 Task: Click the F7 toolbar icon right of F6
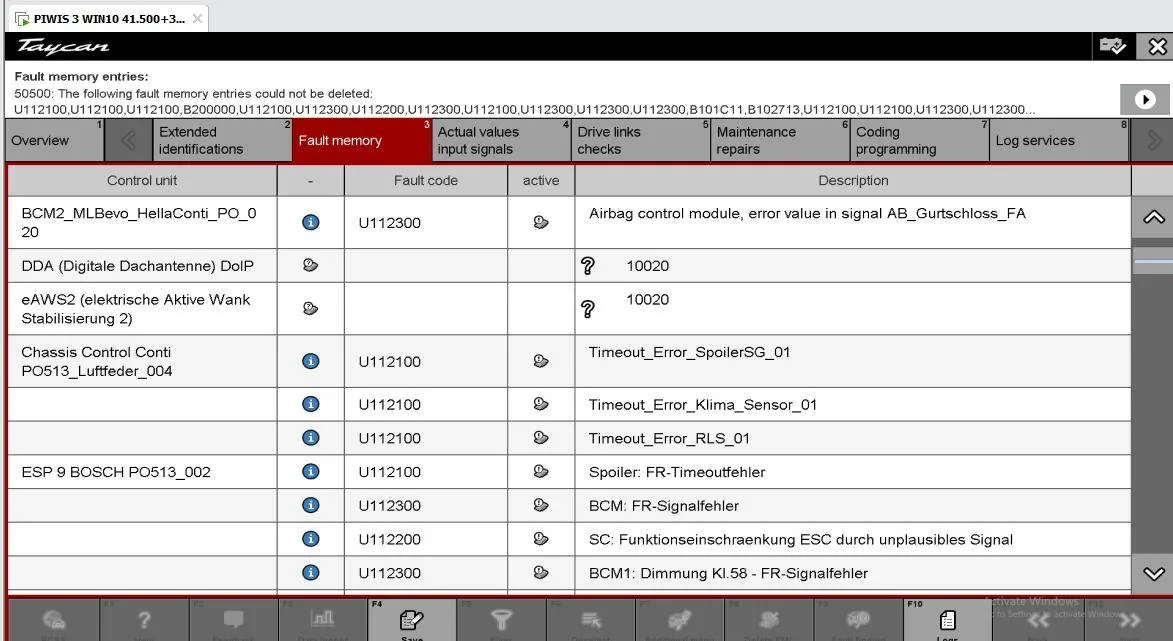tap(679, 619)
